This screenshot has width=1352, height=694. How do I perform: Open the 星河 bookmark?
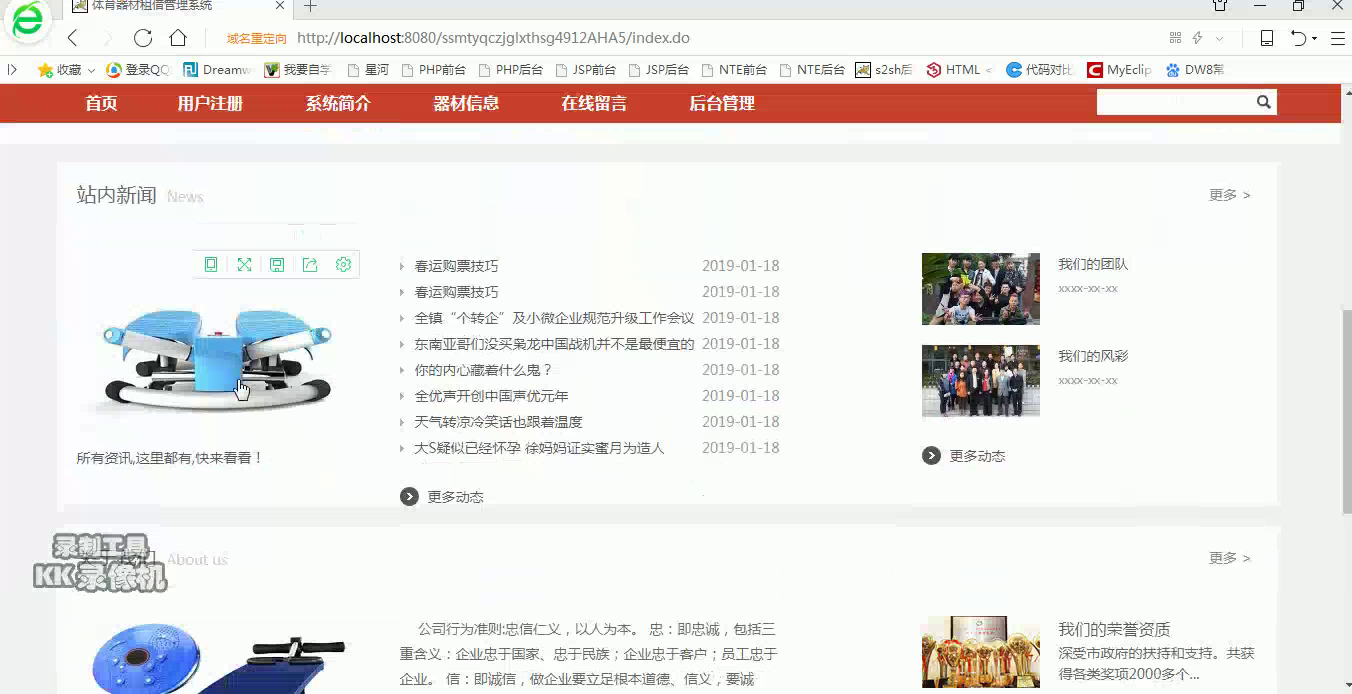[368, 70]
